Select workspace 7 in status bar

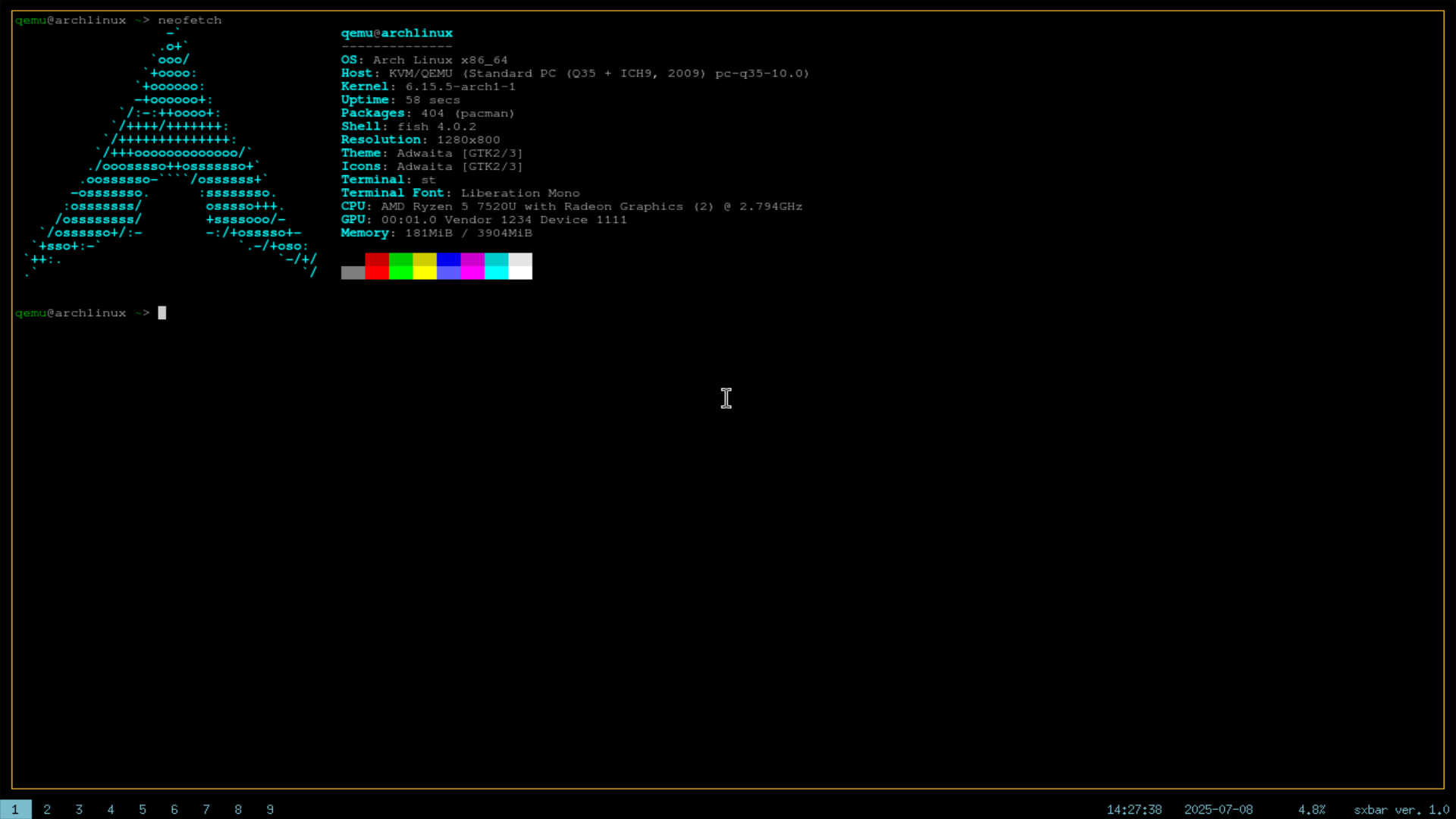tap(206, 809)
